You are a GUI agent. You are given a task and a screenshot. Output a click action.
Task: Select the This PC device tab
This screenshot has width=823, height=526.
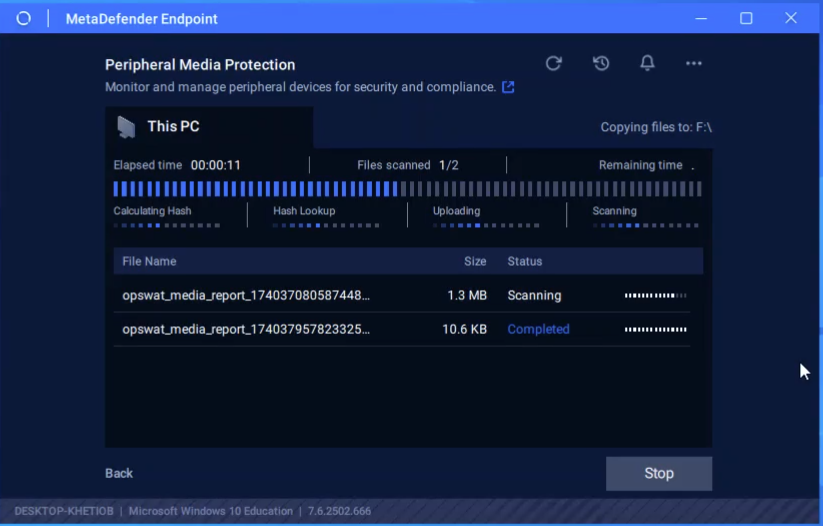(209, 127)
